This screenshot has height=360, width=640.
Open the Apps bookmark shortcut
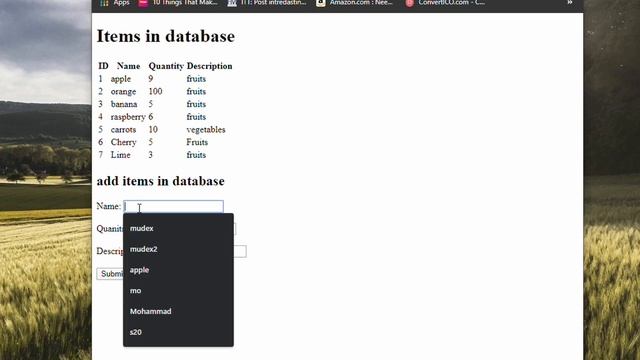click(115, 3)
